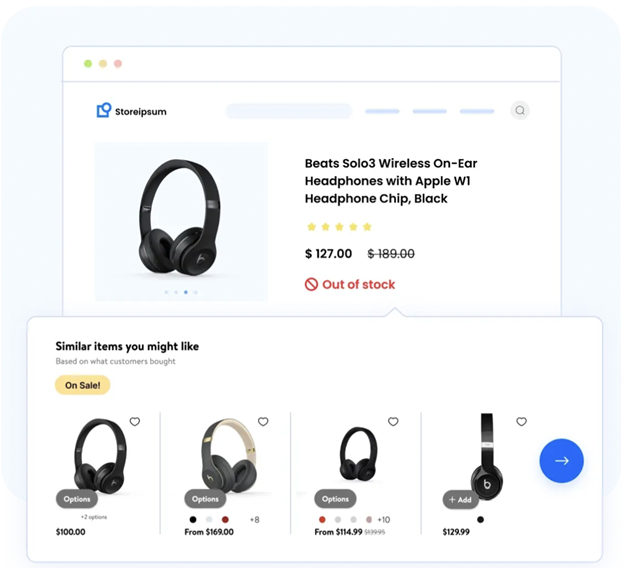Add the $129.99 headphones to cart
The height and width of the screenshot is (568, 624).
tap(460, 500)
